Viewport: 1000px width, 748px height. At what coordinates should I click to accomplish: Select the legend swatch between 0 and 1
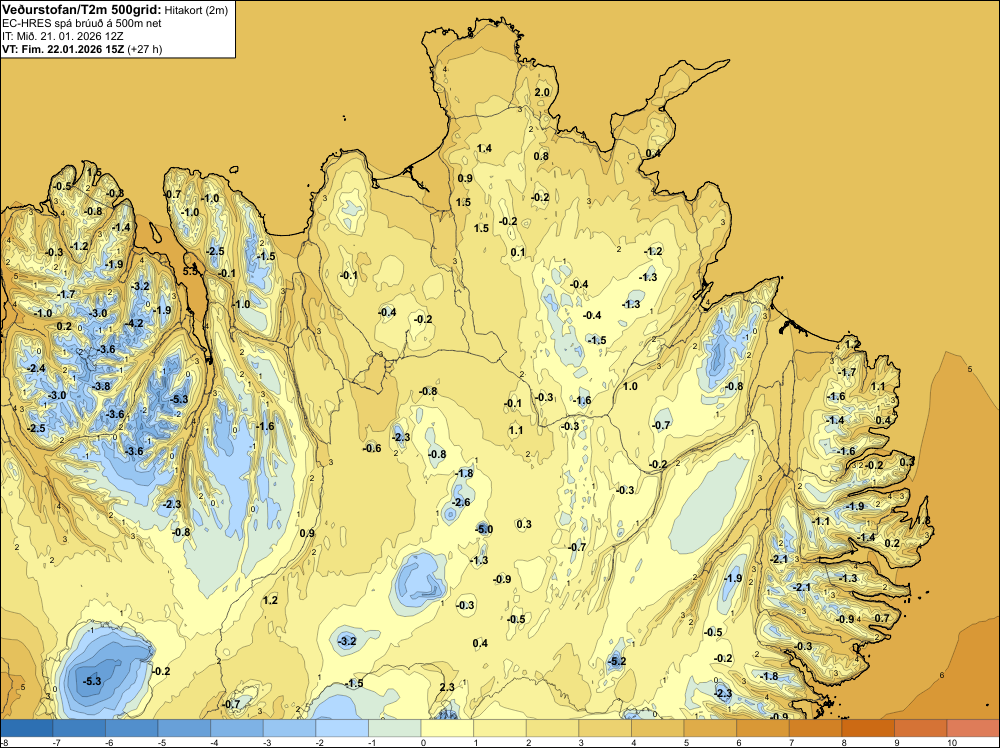[448, 728]
